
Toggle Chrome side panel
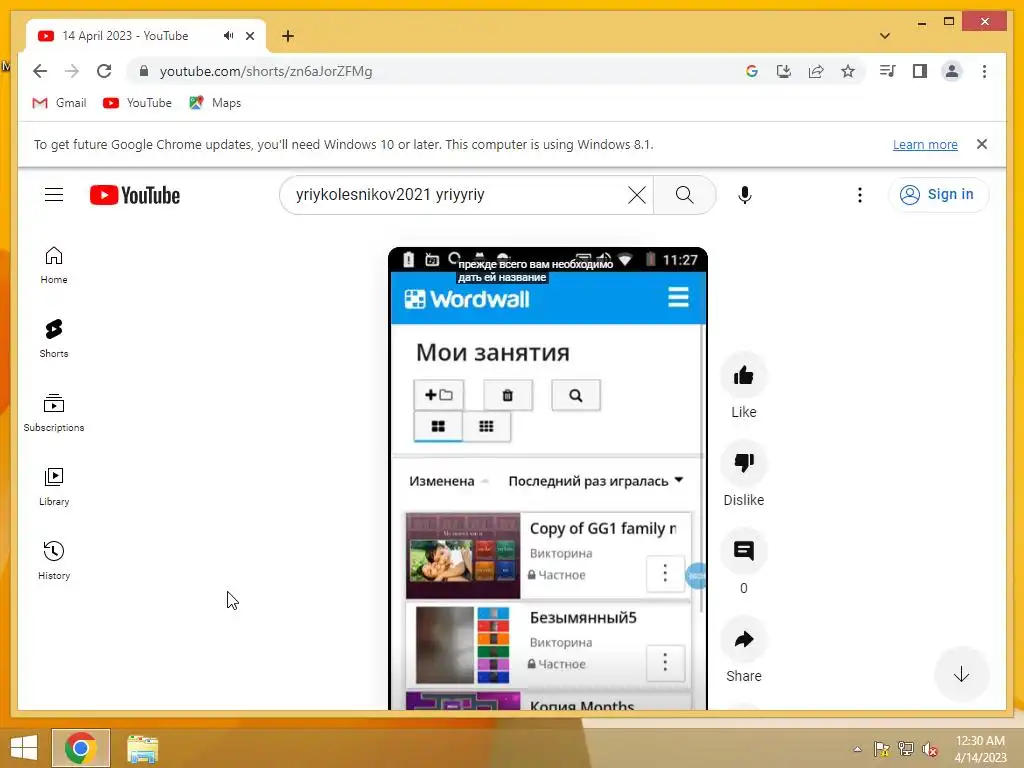920,71
